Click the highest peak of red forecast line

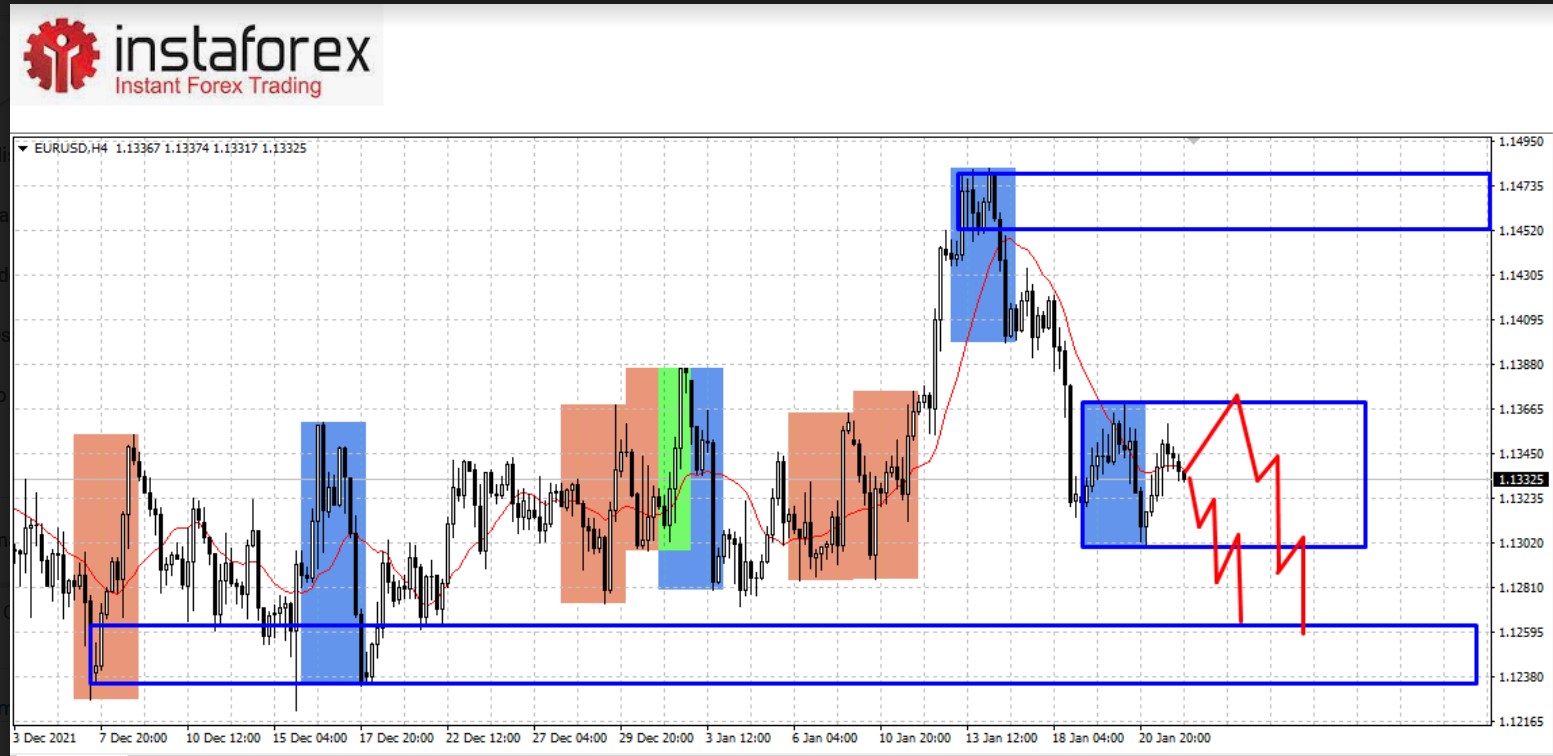point(1238,396)
